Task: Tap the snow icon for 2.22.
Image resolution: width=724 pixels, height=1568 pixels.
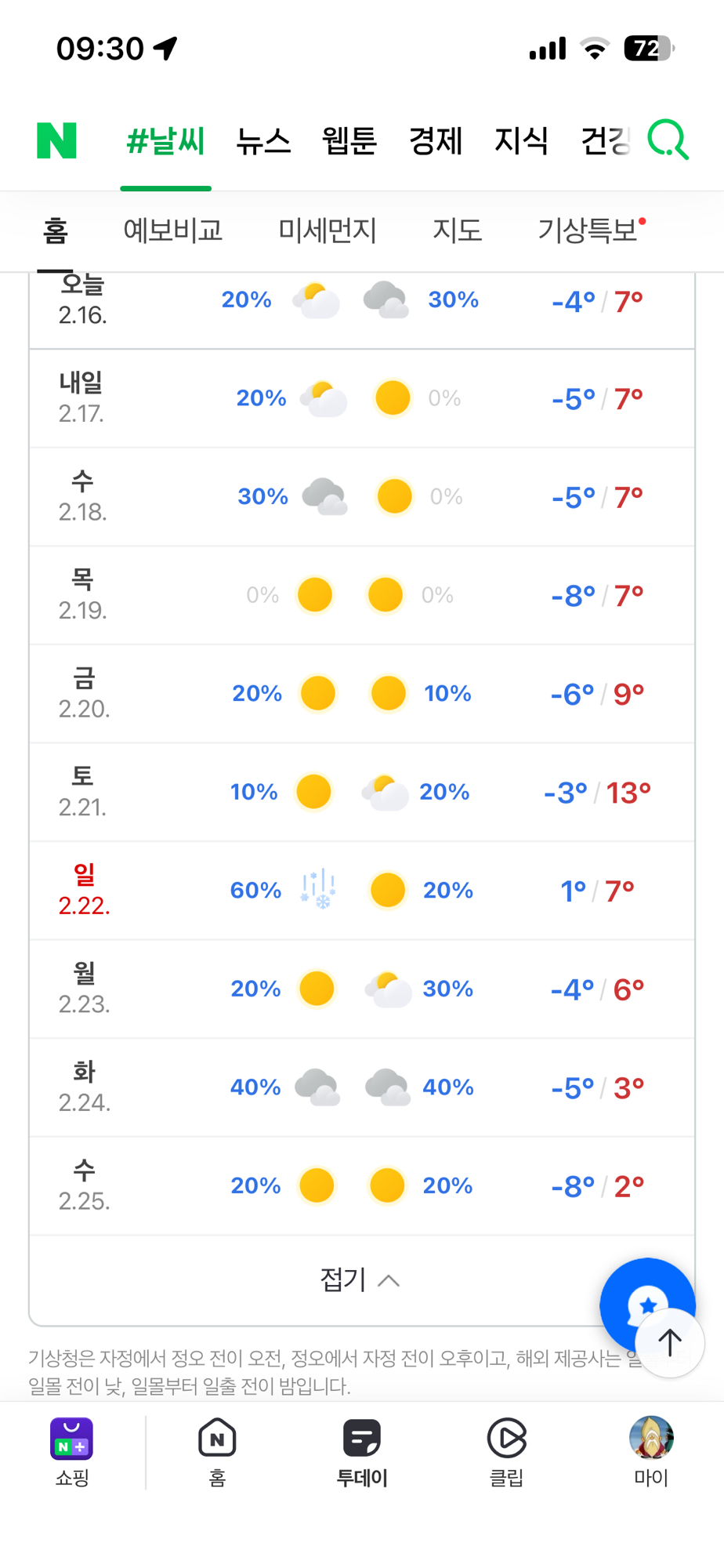Action: coord(318,890)
